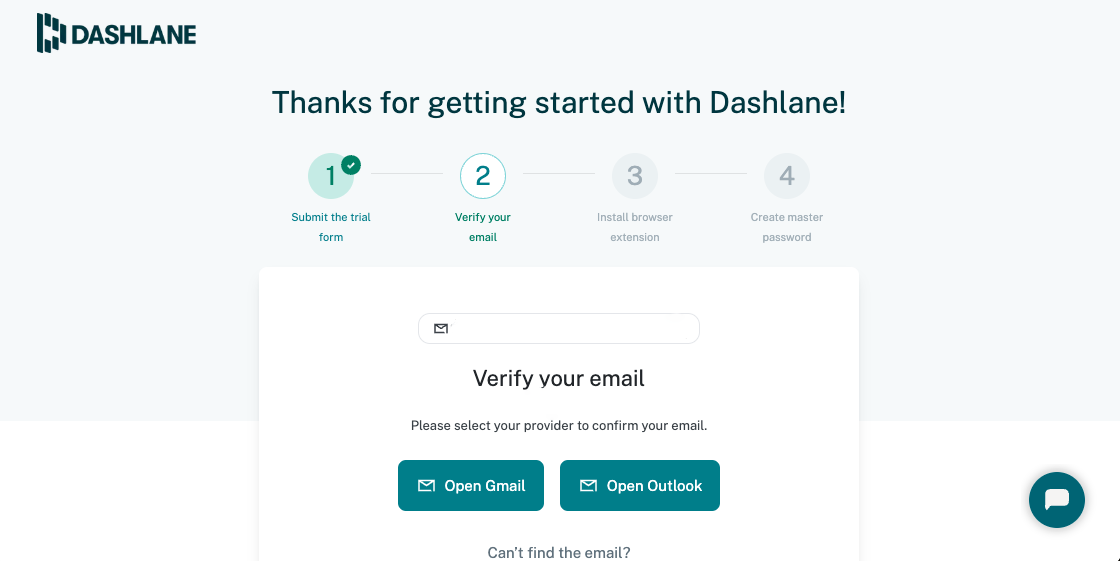
Task: Click the "Install browser extension" step label
Action: [635, 227]
